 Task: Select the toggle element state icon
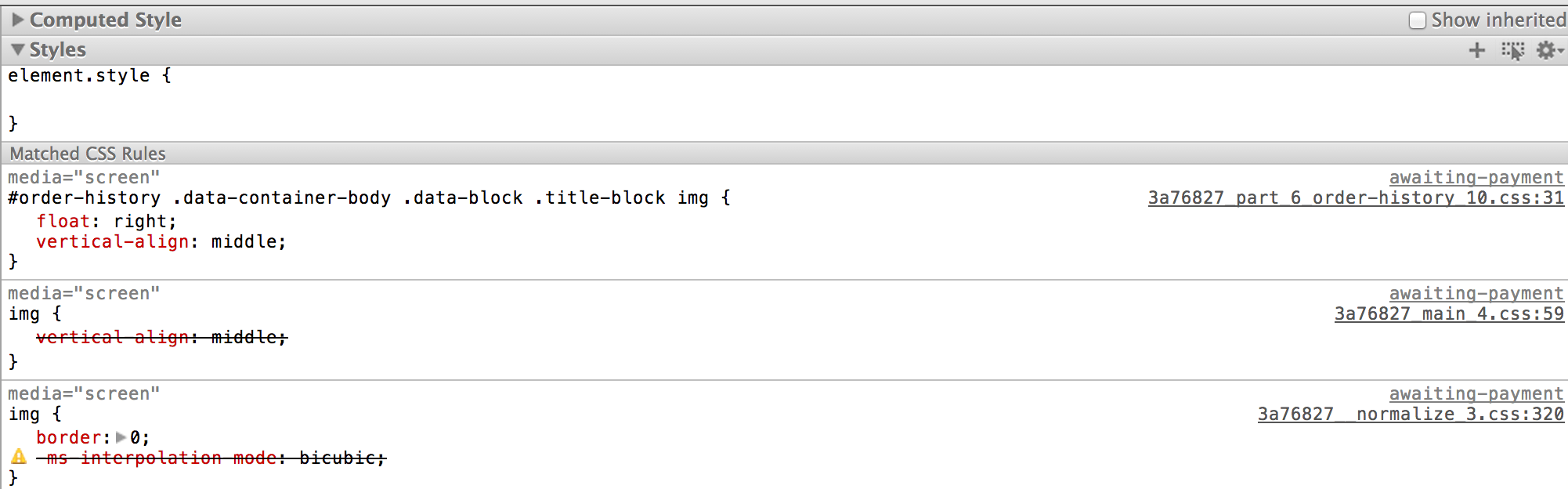click(1512, 49)
